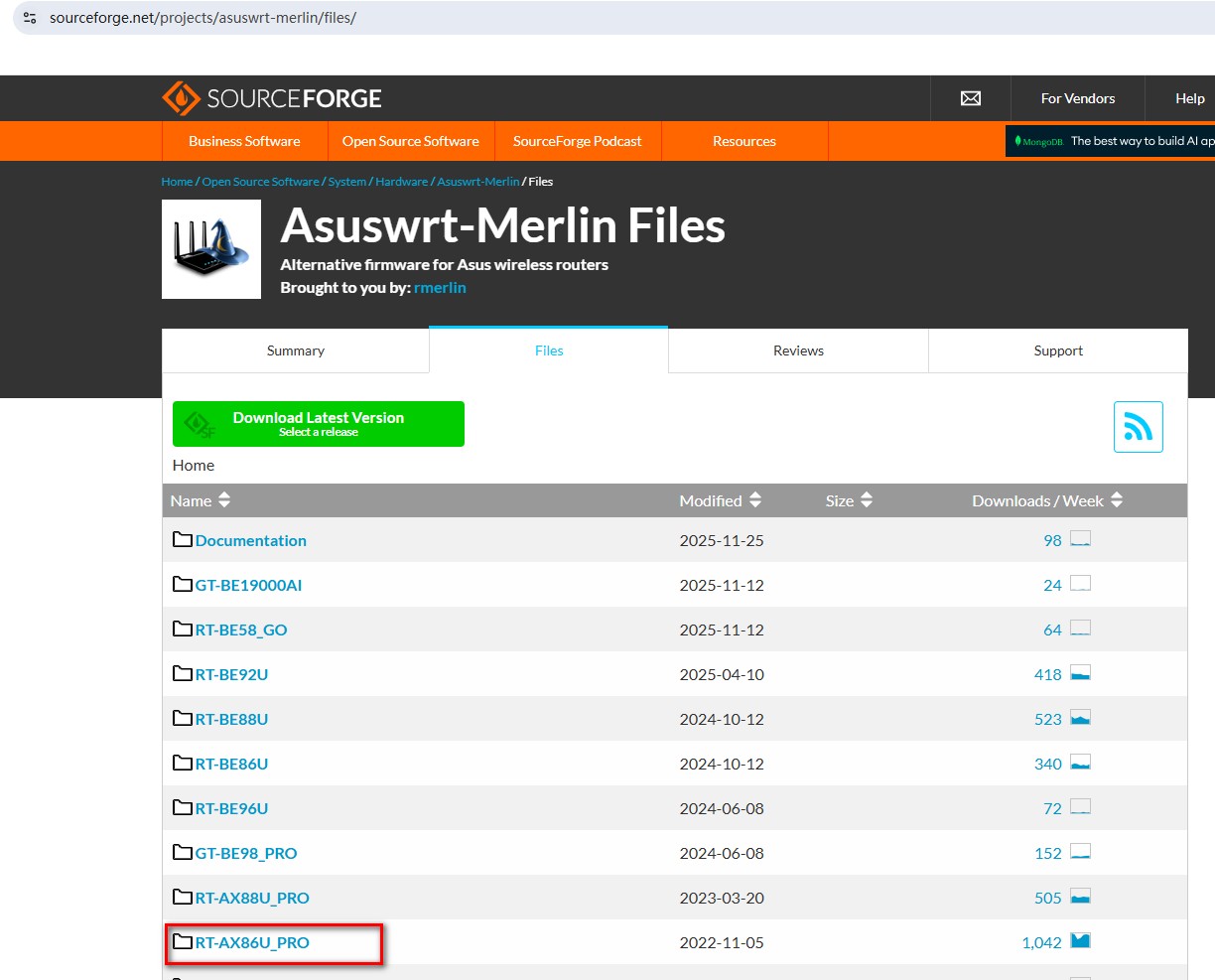
Task: Open the mail envelope icon in header
Action: coord(971,98)
